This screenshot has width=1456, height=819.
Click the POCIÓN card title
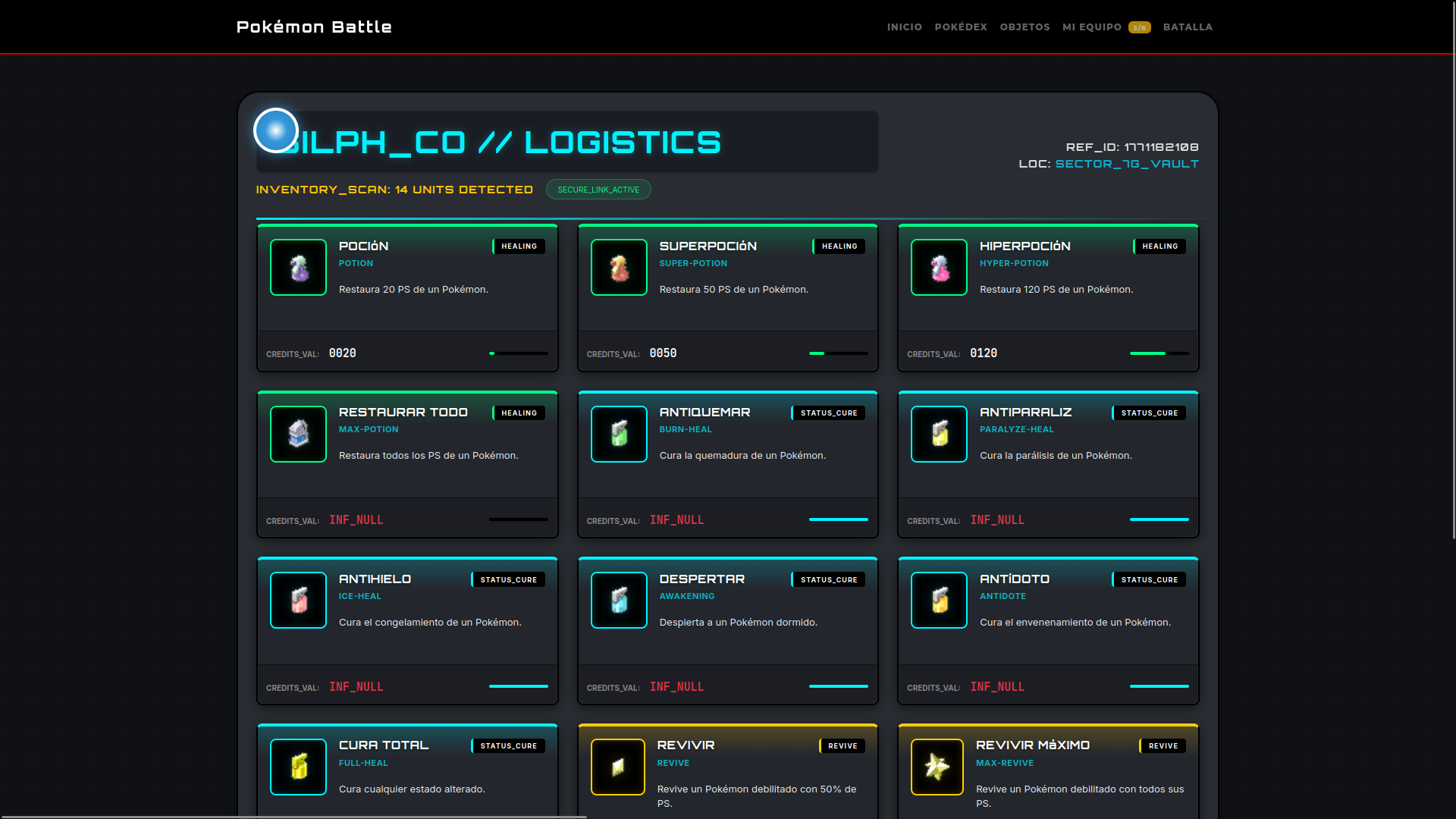[363, 246]
